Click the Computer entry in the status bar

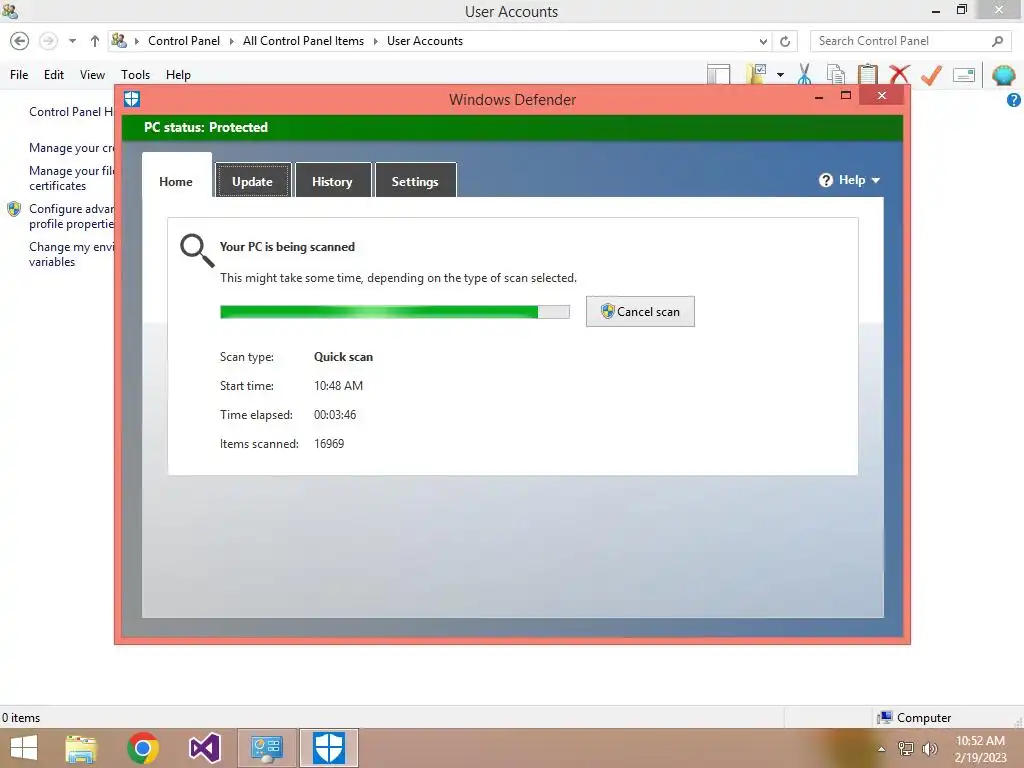[914, 718]
